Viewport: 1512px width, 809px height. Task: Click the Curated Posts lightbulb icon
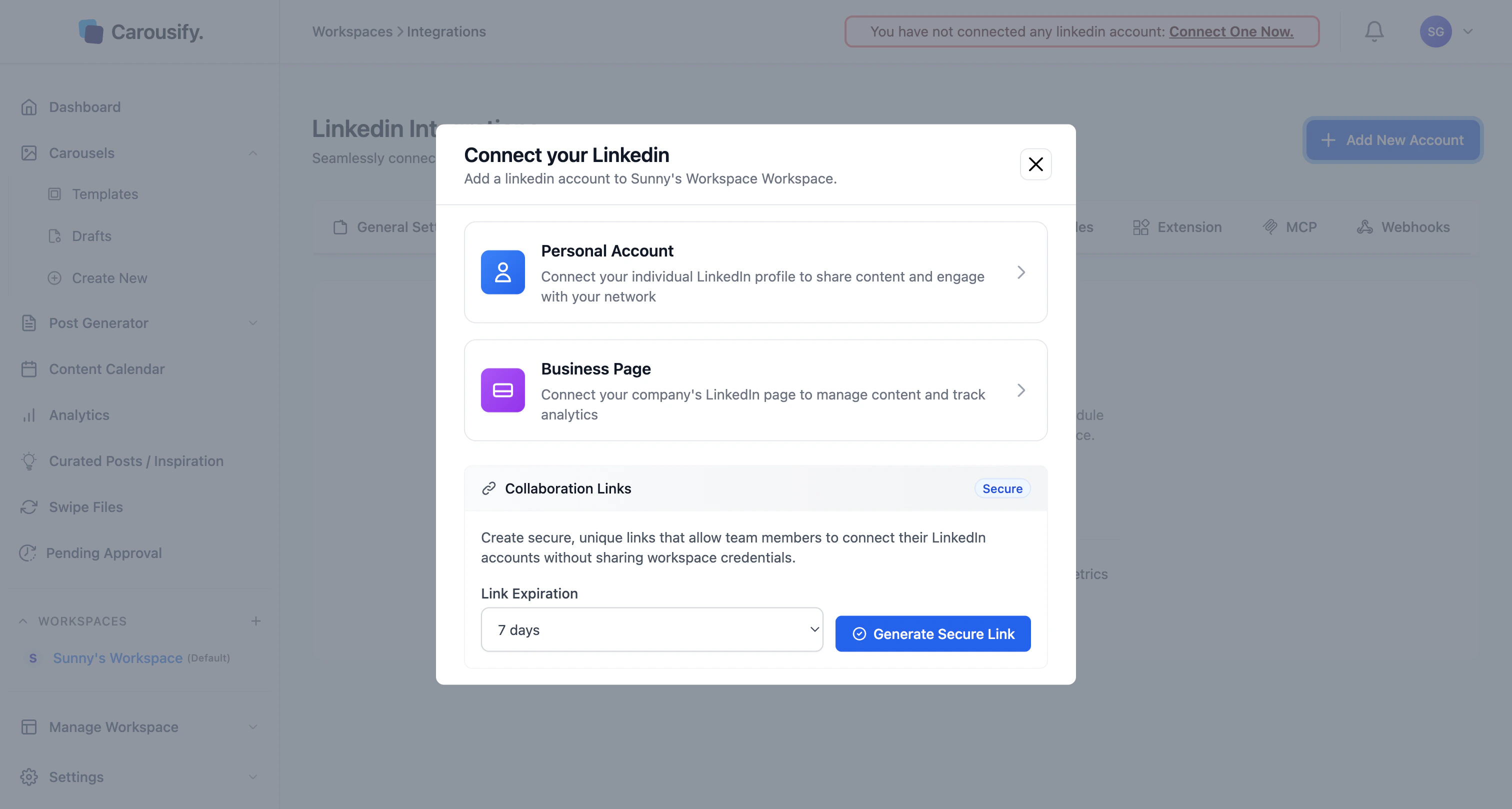29,461
